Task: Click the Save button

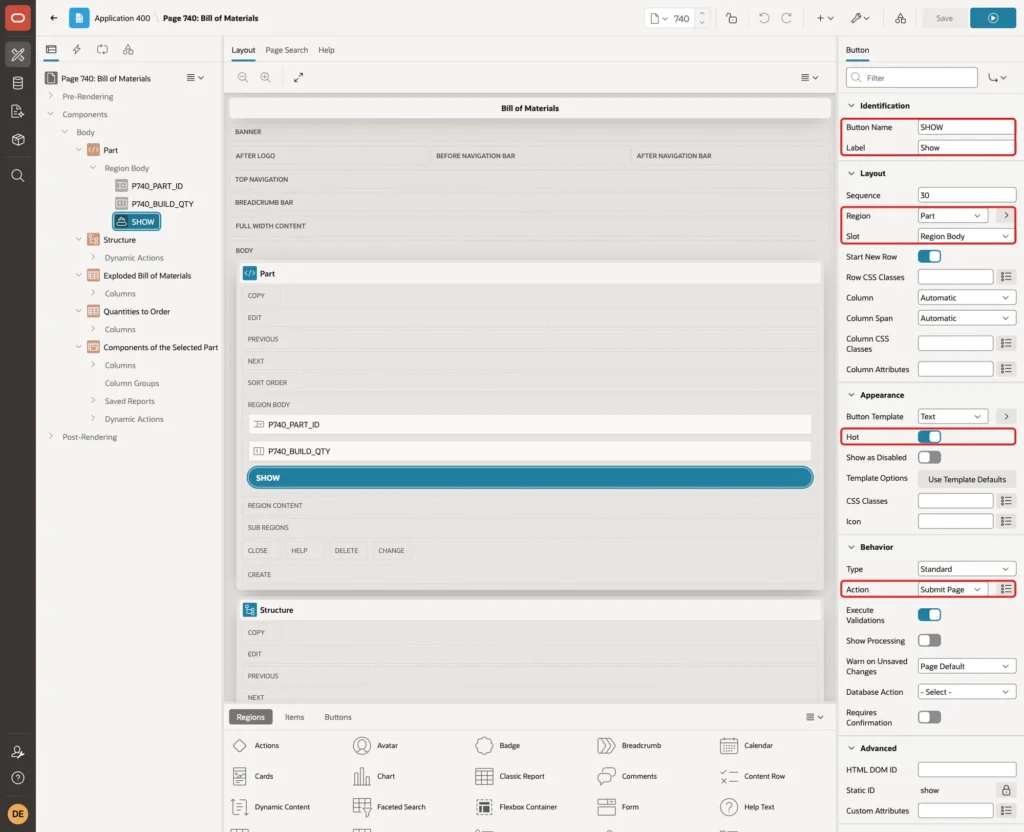Action: coord(944,18)
